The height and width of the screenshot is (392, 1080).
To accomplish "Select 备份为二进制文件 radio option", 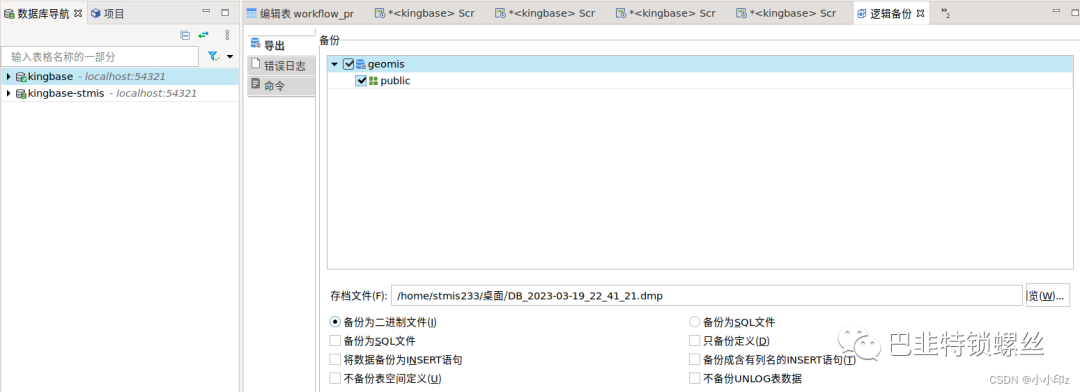I will pyautogui.click(x=335, y=322).
